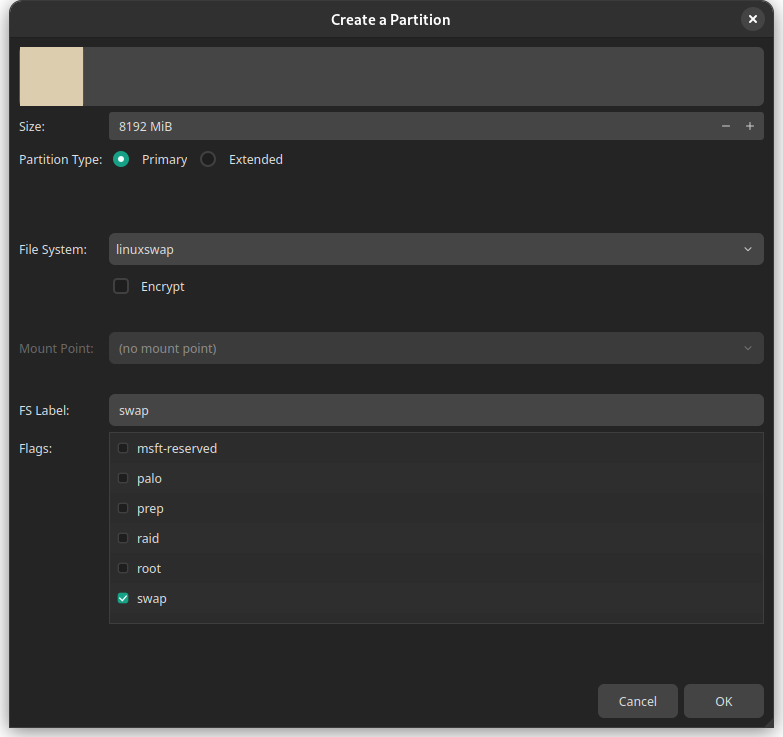Click the beige partition size bar
Image resolution: width=783 pixels, height=737 pixels.
pyautogui.click(x=51, y=76)
